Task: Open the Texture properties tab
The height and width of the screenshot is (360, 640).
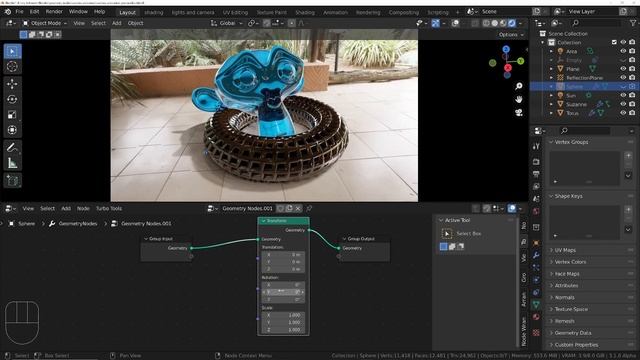Action: coord(536,333)
